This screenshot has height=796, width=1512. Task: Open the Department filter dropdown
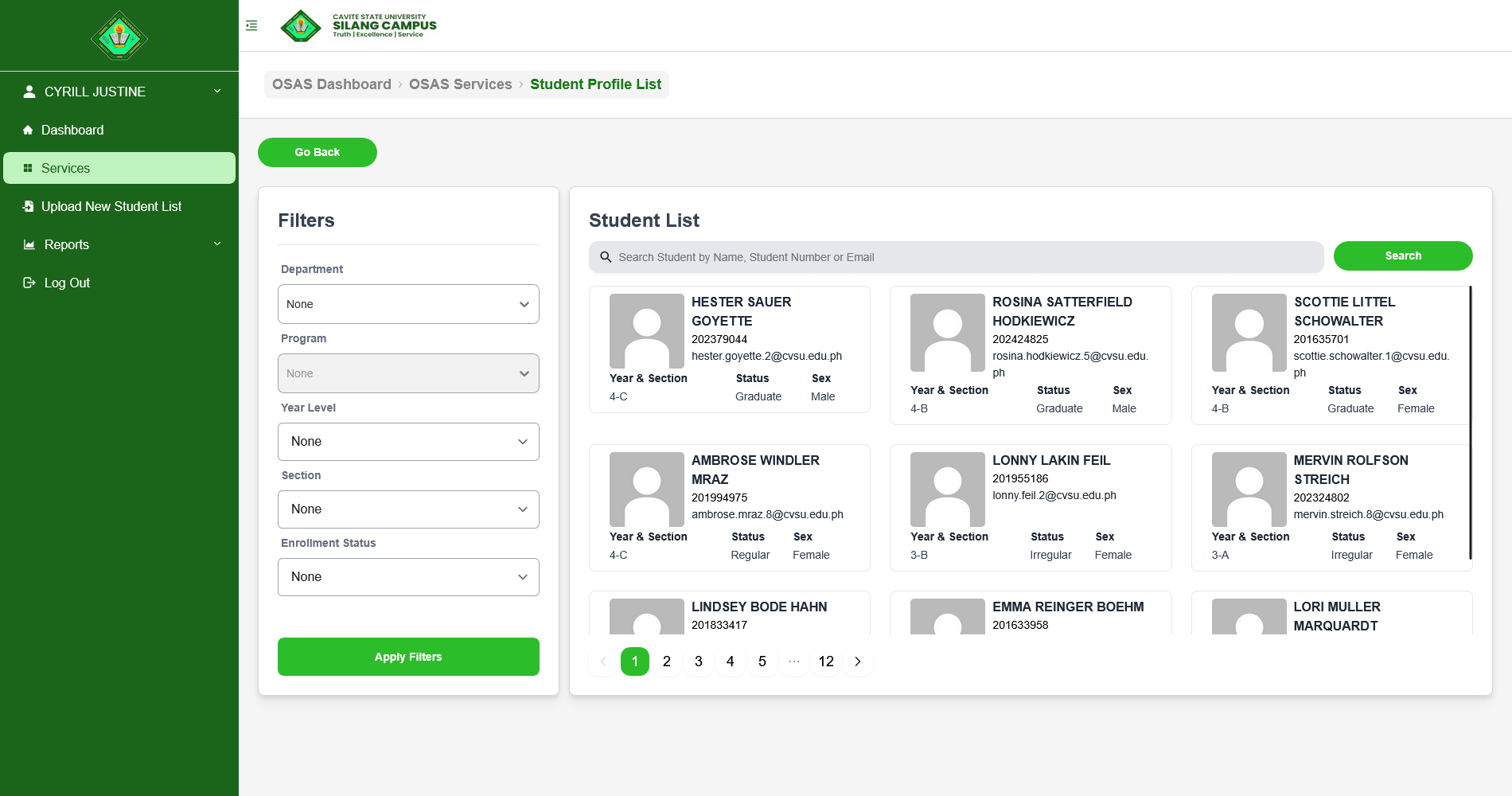[408, 304]
